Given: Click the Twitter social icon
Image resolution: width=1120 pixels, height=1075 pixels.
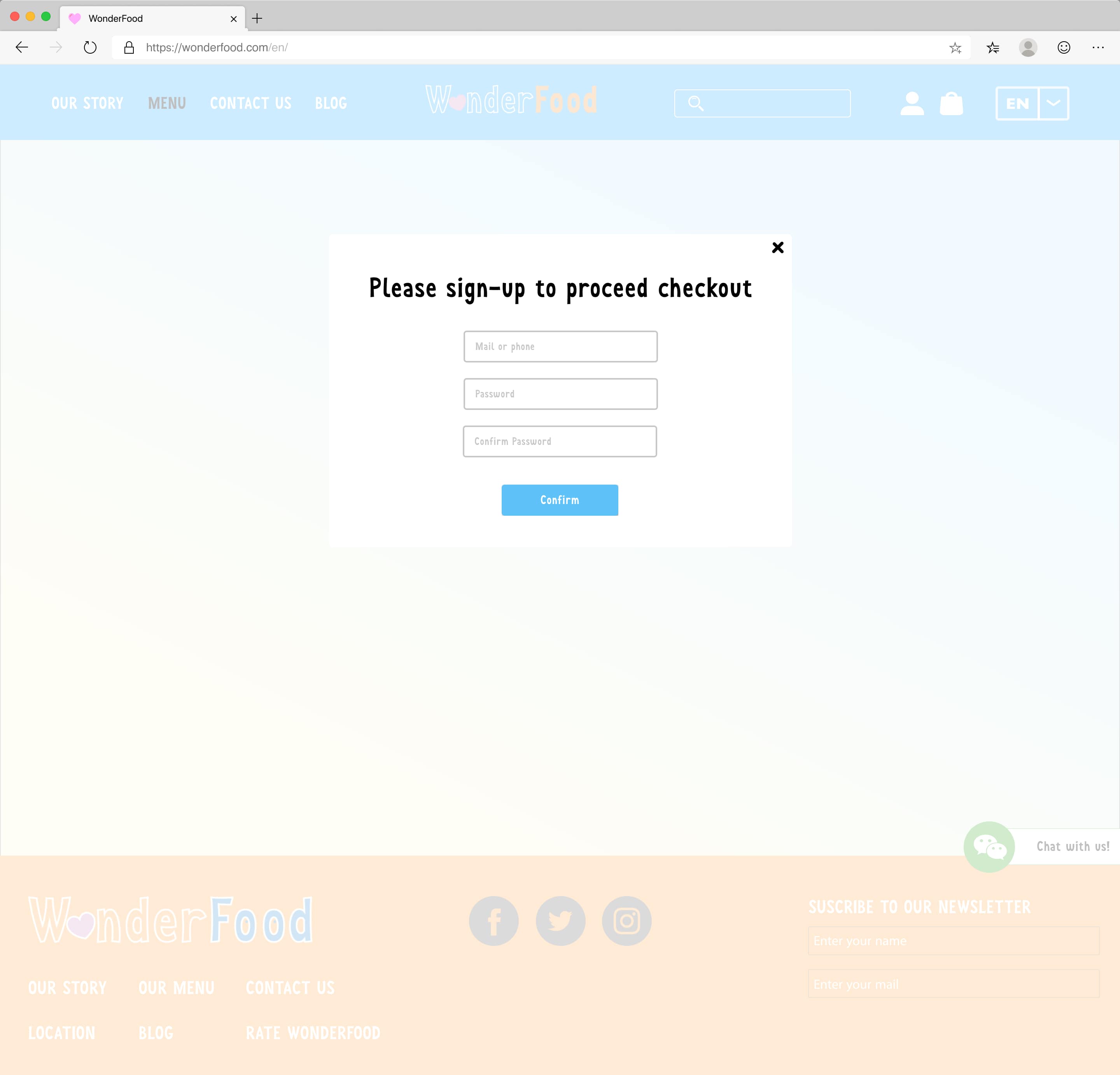Looking at the screenshot, I should click(x=560, y=920).
